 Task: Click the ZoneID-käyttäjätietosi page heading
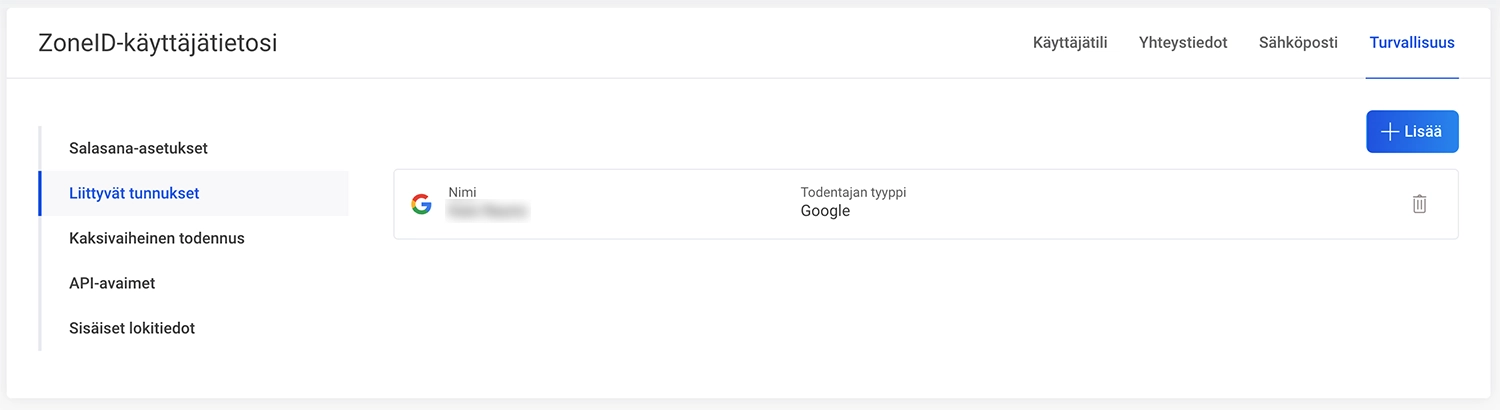(157, 43)
